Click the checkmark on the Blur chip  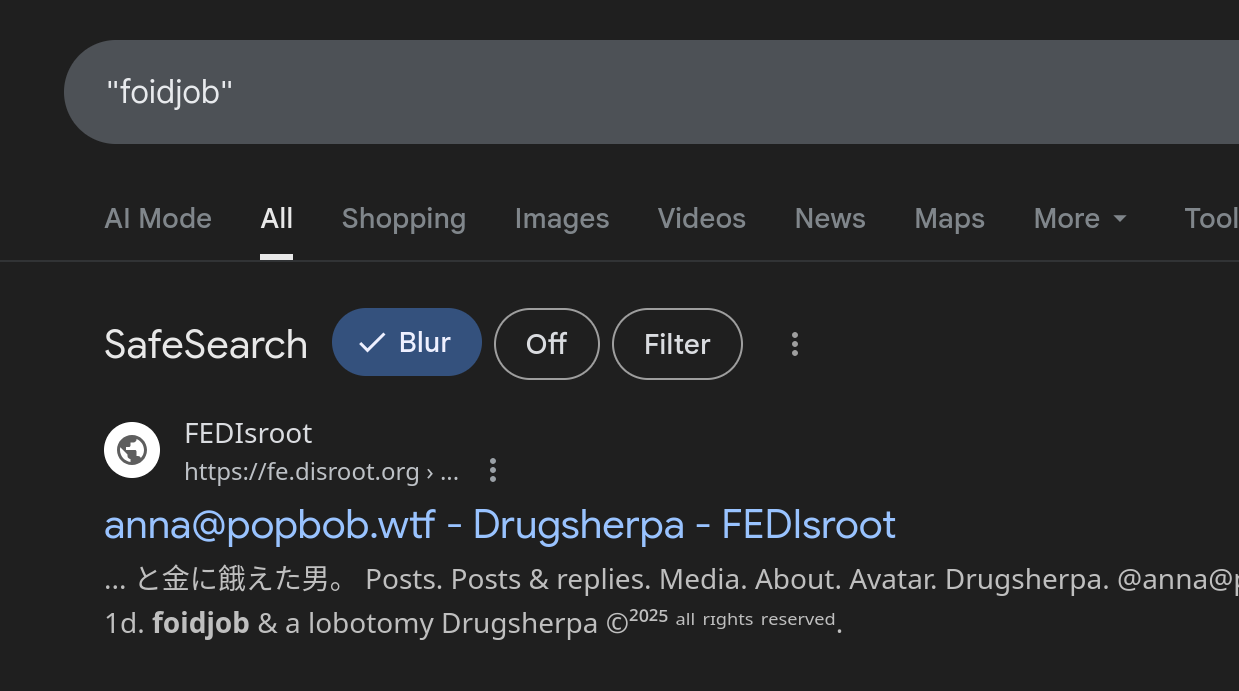pyautogui.click(x=372, y=343)
